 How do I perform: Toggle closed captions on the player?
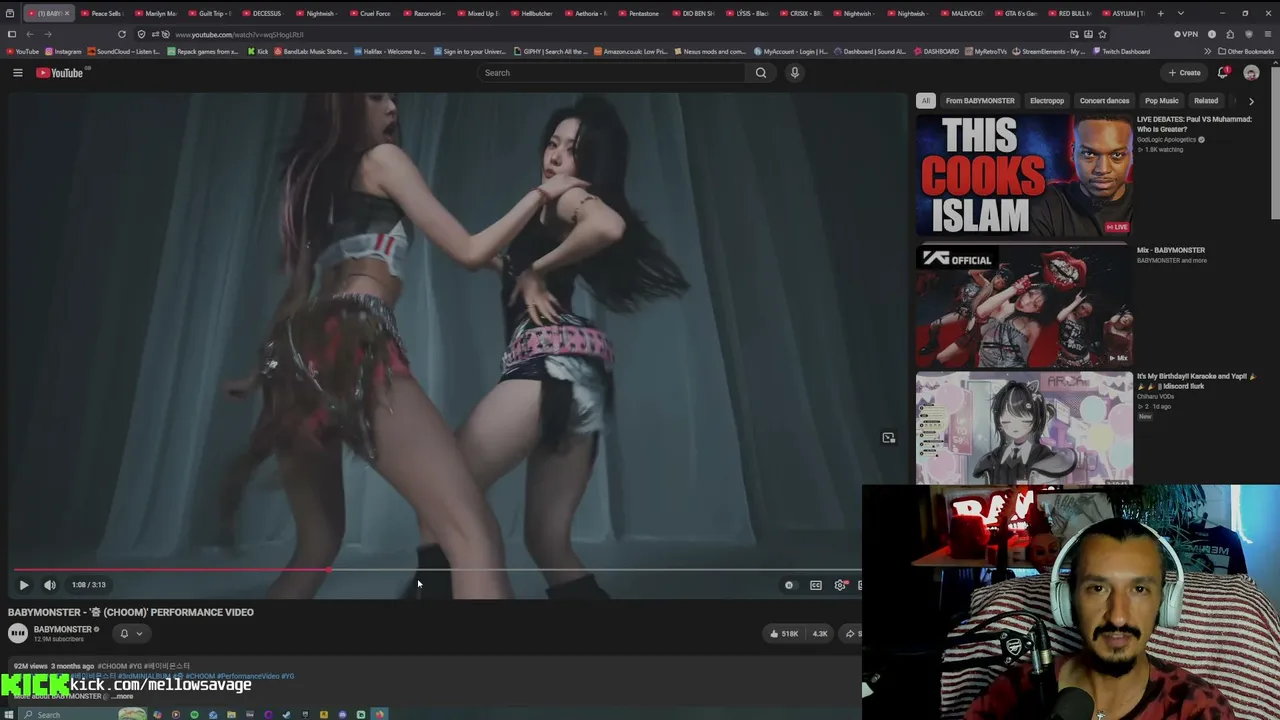816,585
